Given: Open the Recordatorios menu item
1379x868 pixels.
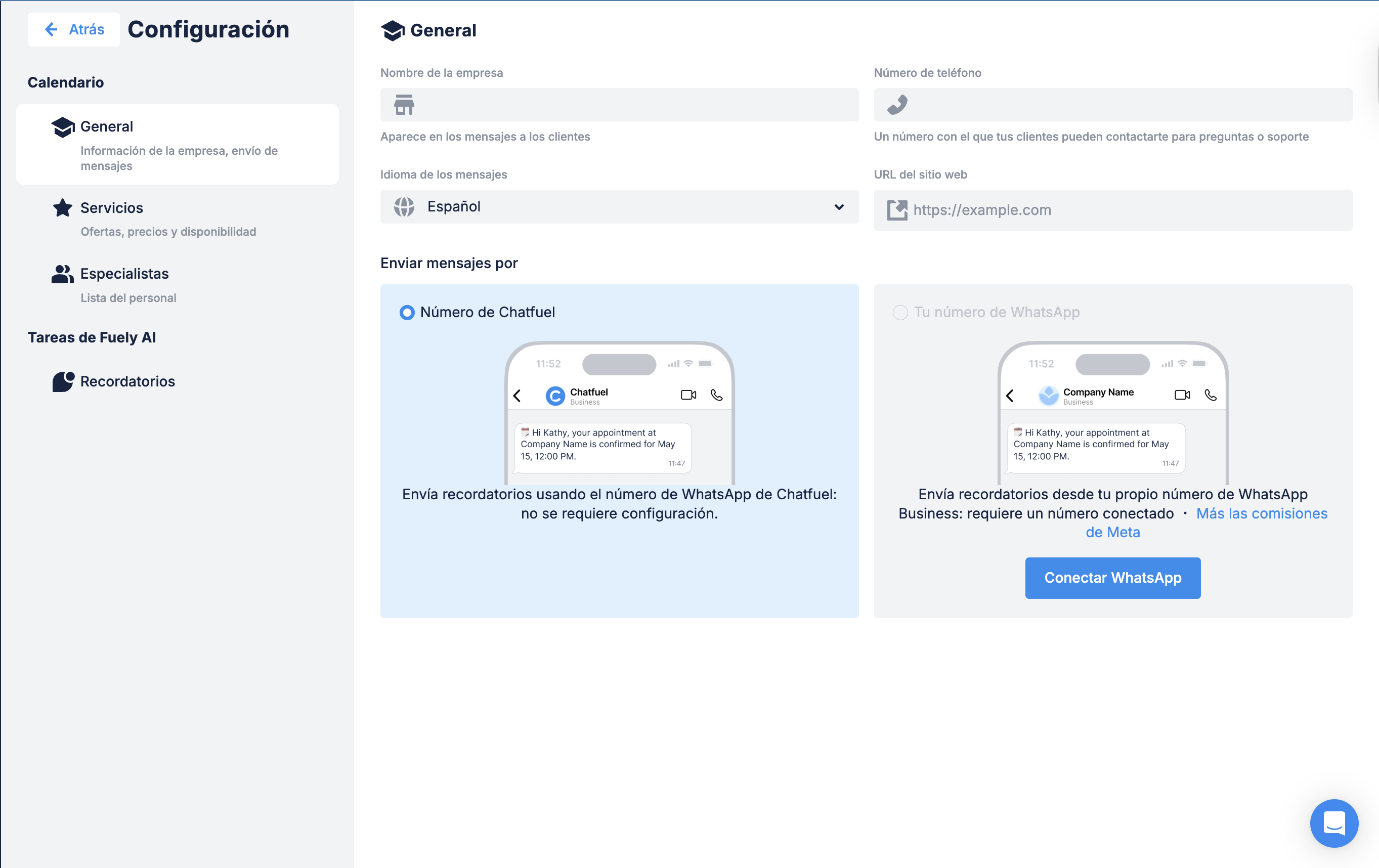Looking at the screenshot, I should tap(127, 381).
